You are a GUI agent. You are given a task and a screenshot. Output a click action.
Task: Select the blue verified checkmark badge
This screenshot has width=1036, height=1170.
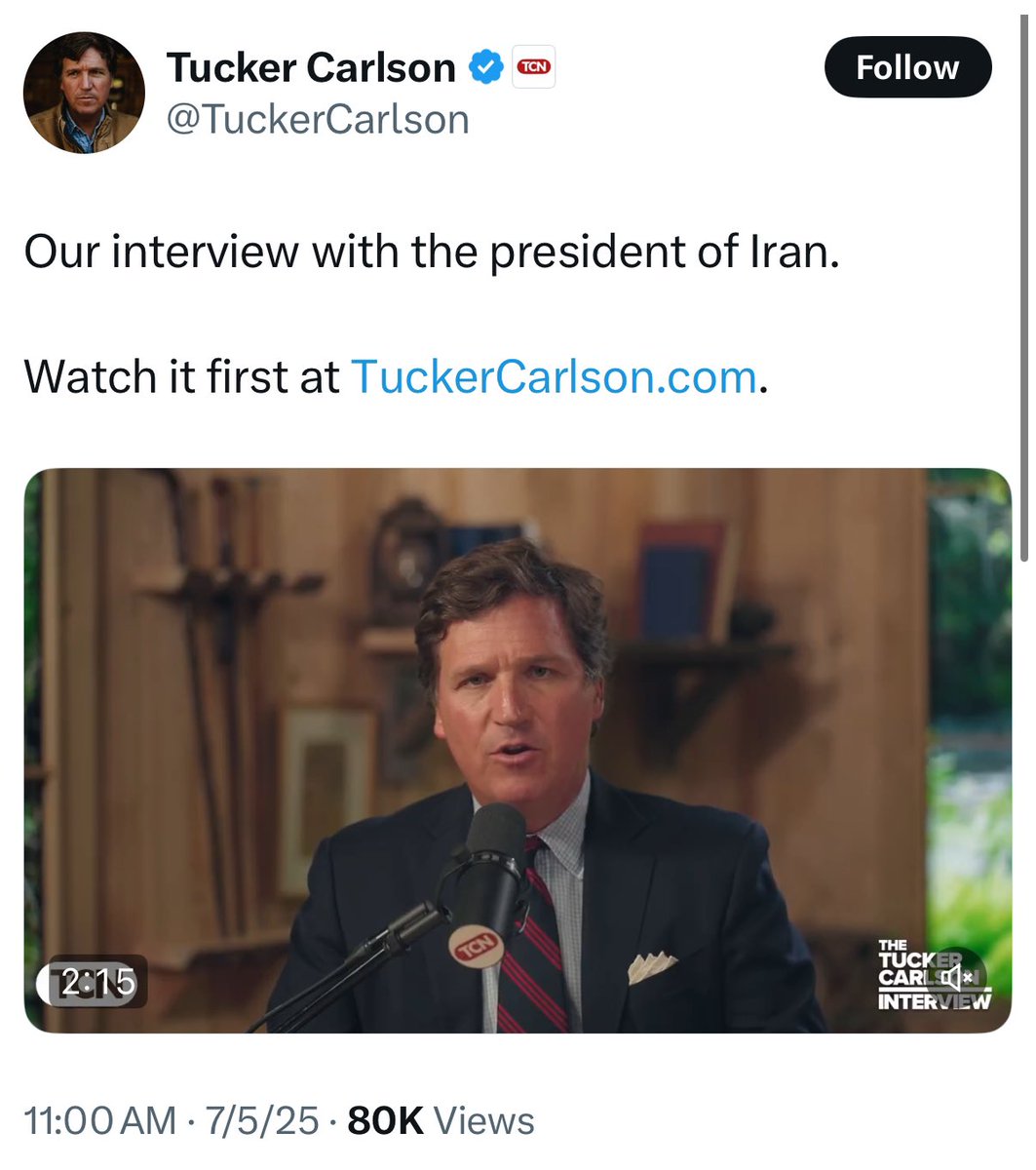[x=484, y=66]
